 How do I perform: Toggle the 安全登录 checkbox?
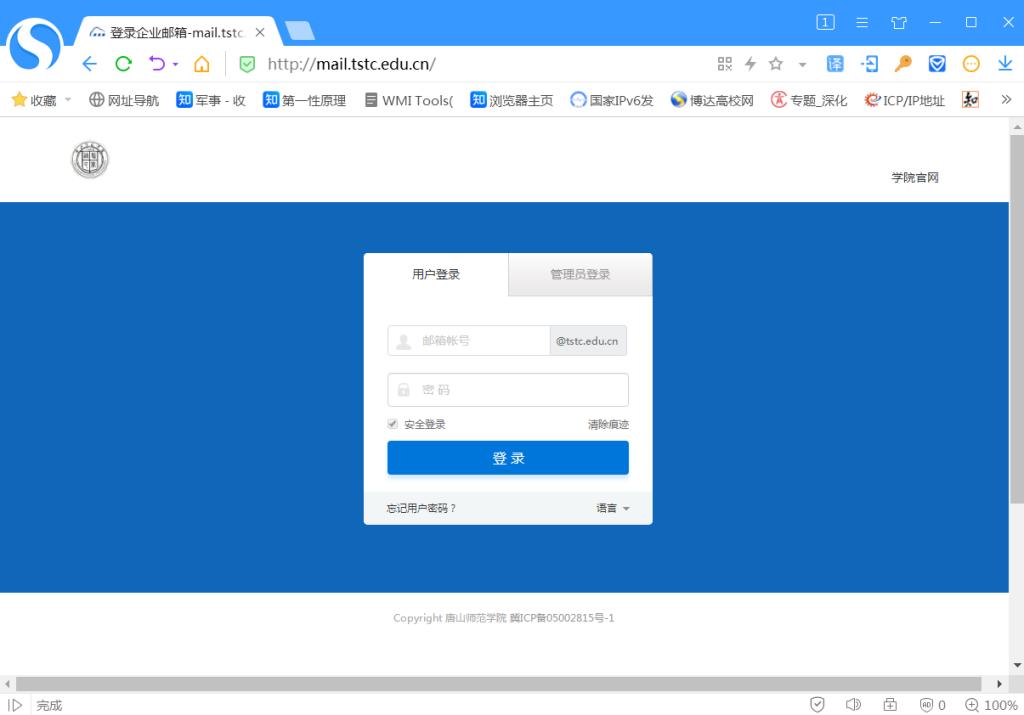[393, 424]
